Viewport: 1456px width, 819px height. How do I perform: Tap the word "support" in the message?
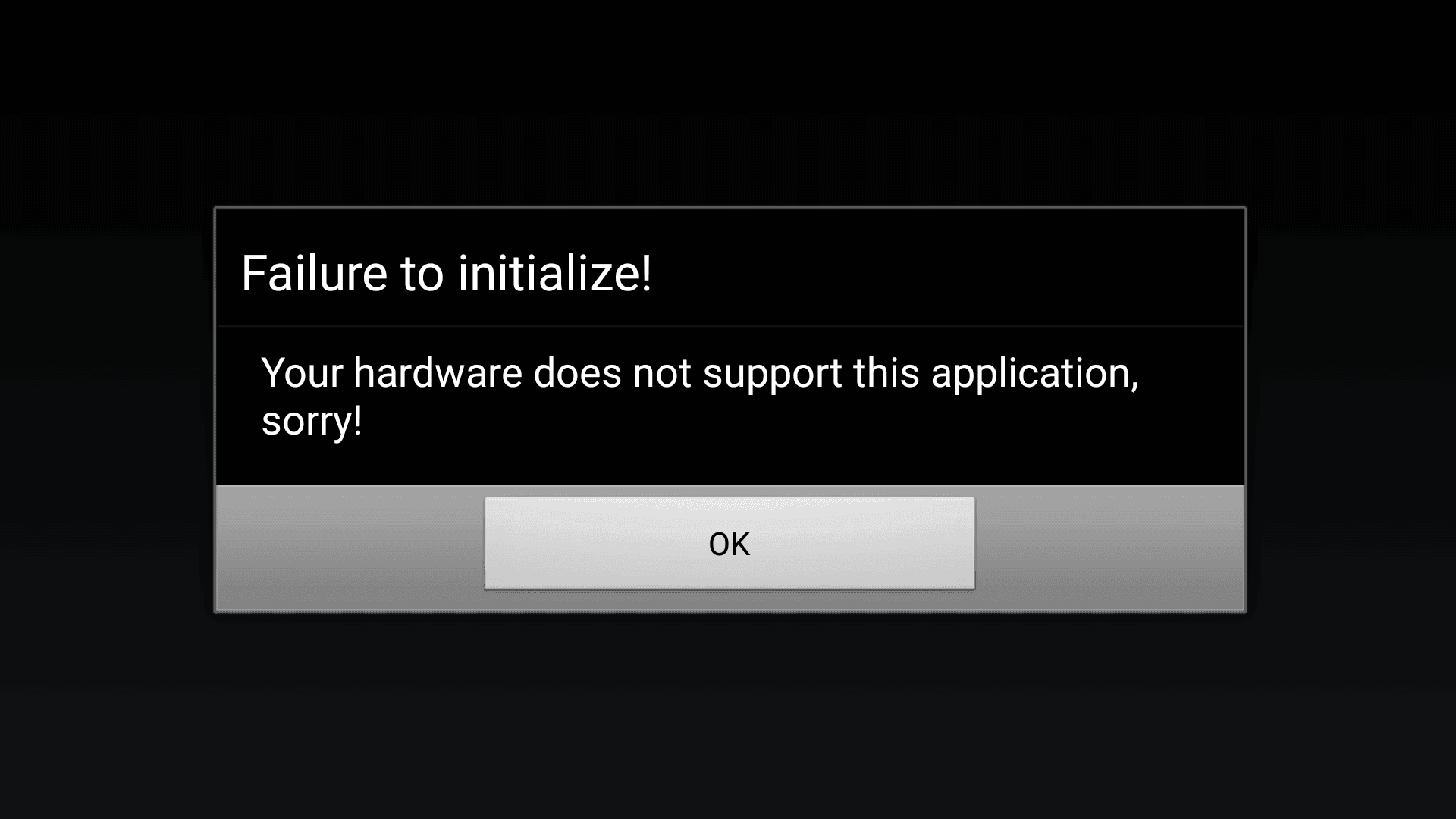coord(772,375)
